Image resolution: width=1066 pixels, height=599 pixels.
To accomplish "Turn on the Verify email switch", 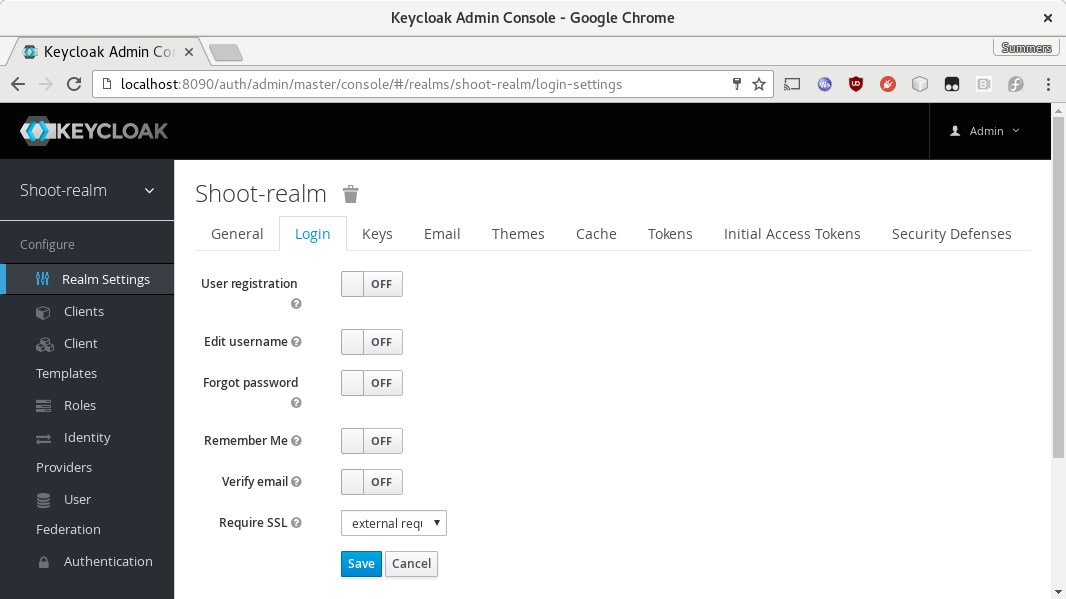I will coord(371,482).
